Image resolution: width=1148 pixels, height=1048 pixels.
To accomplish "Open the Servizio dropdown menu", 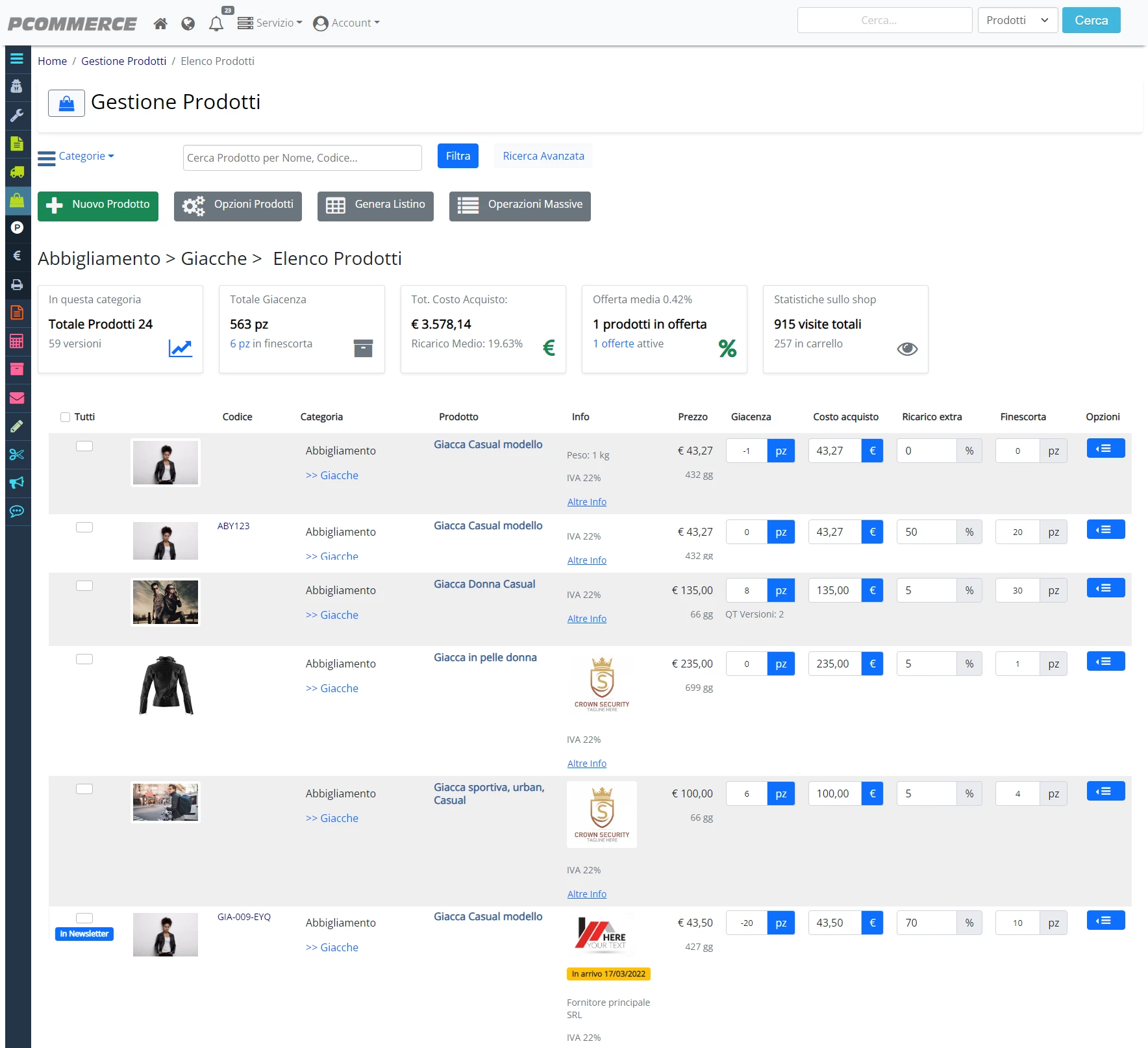I will [x=270, y=23].
